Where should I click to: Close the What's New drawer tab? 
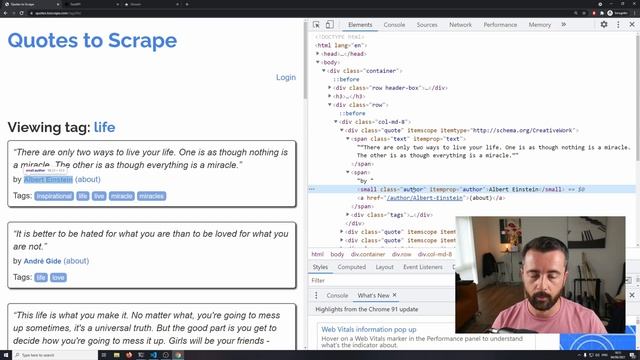(394, 295)
